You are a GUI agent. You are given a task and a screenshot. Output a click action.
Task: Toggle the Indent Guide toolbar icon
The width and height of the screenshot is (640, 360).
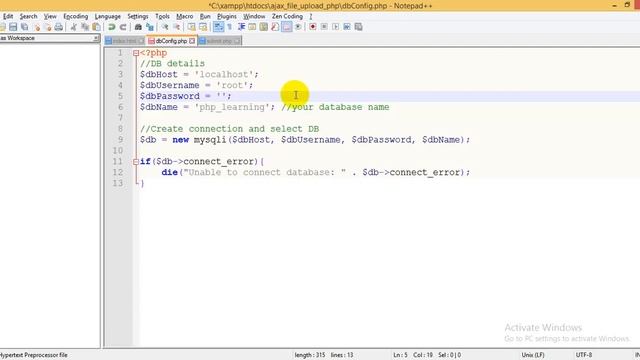(x=241, y=27)
